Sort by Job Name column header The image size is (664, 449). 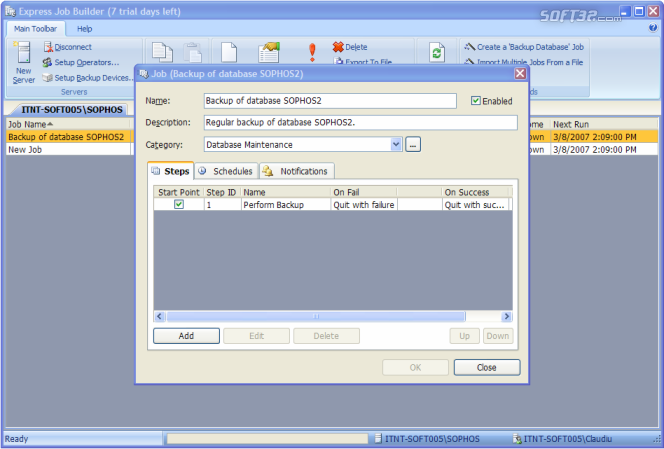coord(69,124)
